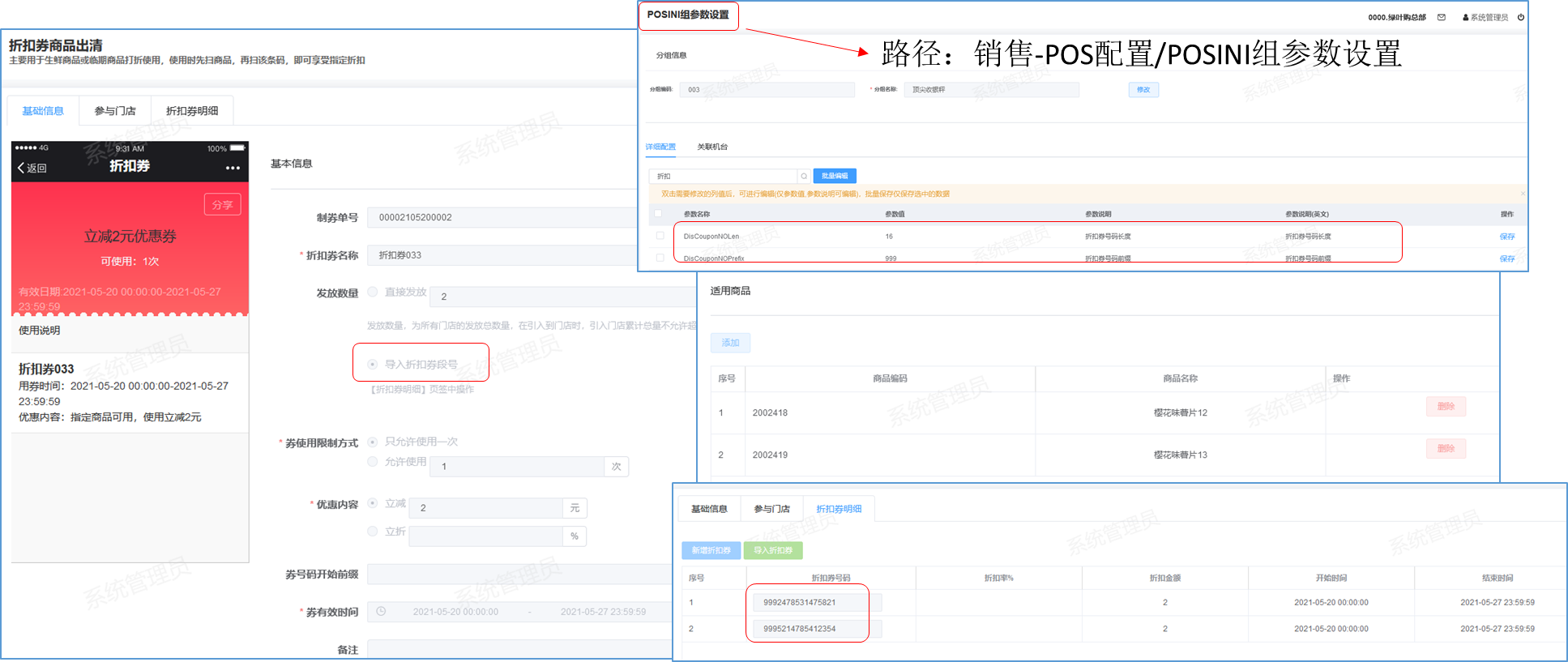Select the 直接发放 radio option
Screen dimensions: 1568x662
(x=373, y=292)
